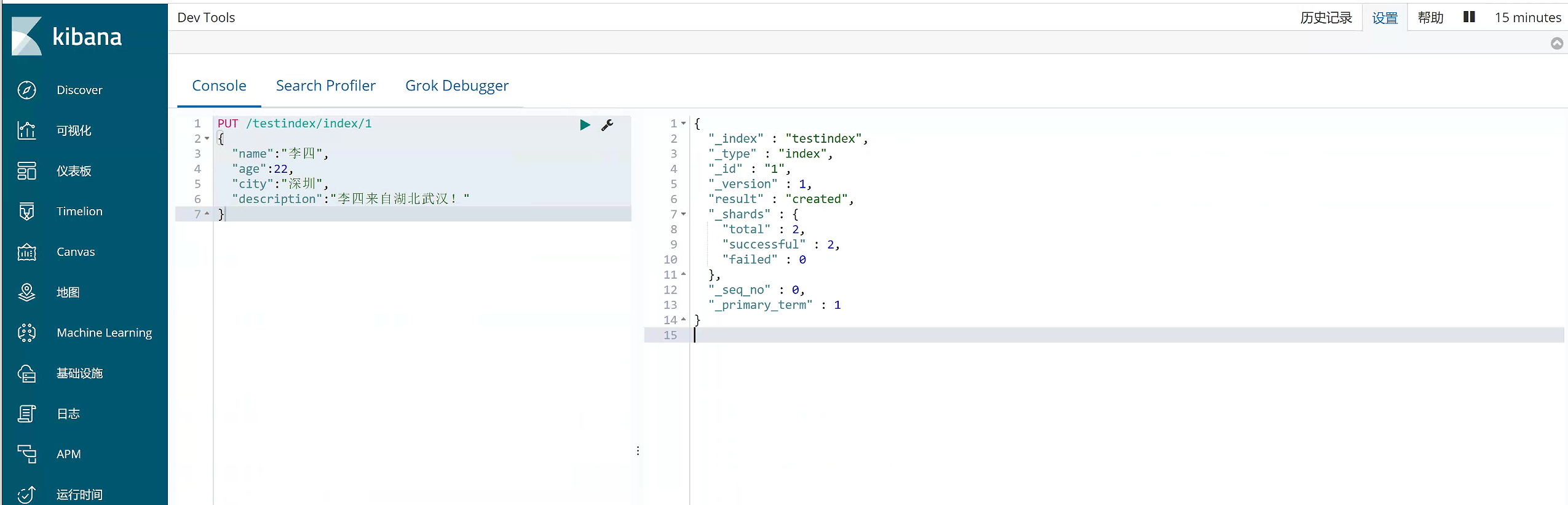Open 设置 settings in top bar
This screenshot has height=505, width=1568.
tap(1385, 18)
